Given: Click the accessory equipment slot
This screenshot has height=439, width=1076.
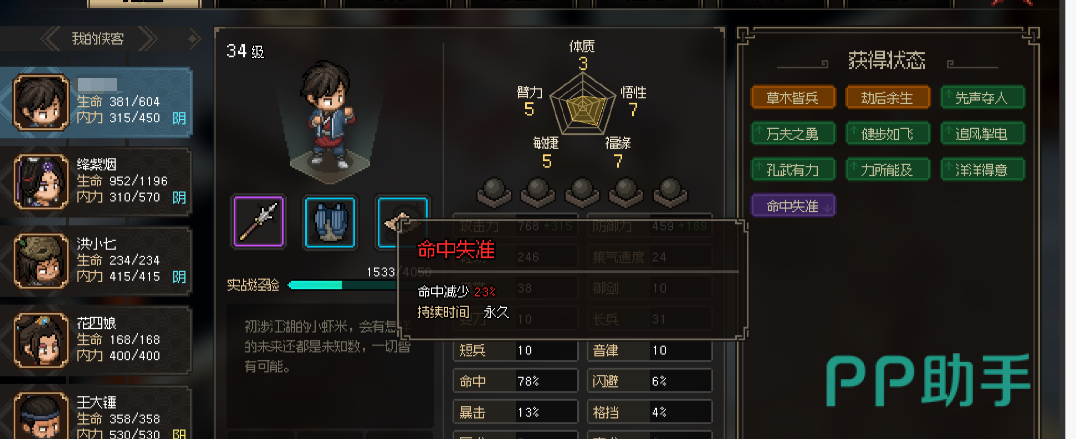Looking at the screenshot, I should (402, 221).
